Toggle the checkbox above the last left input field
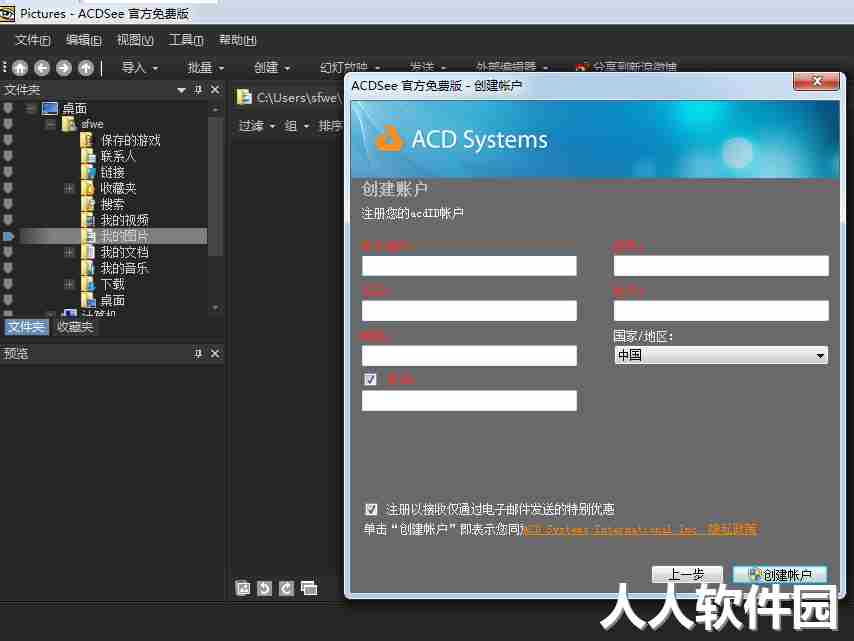This screenshot has height=641, width=854. click(370, 380)
